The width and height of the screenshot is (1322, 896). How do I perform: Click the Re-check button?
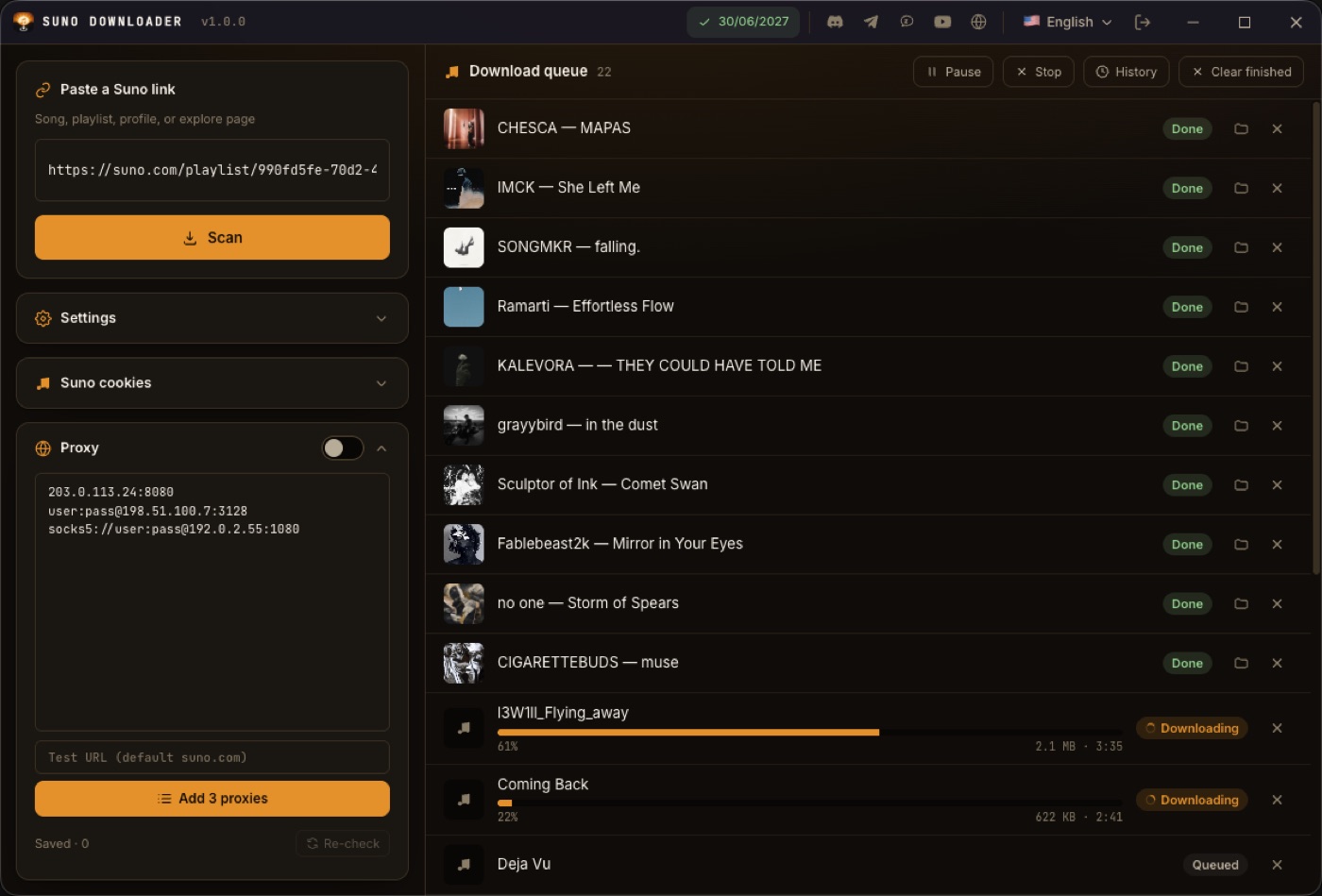343,843
